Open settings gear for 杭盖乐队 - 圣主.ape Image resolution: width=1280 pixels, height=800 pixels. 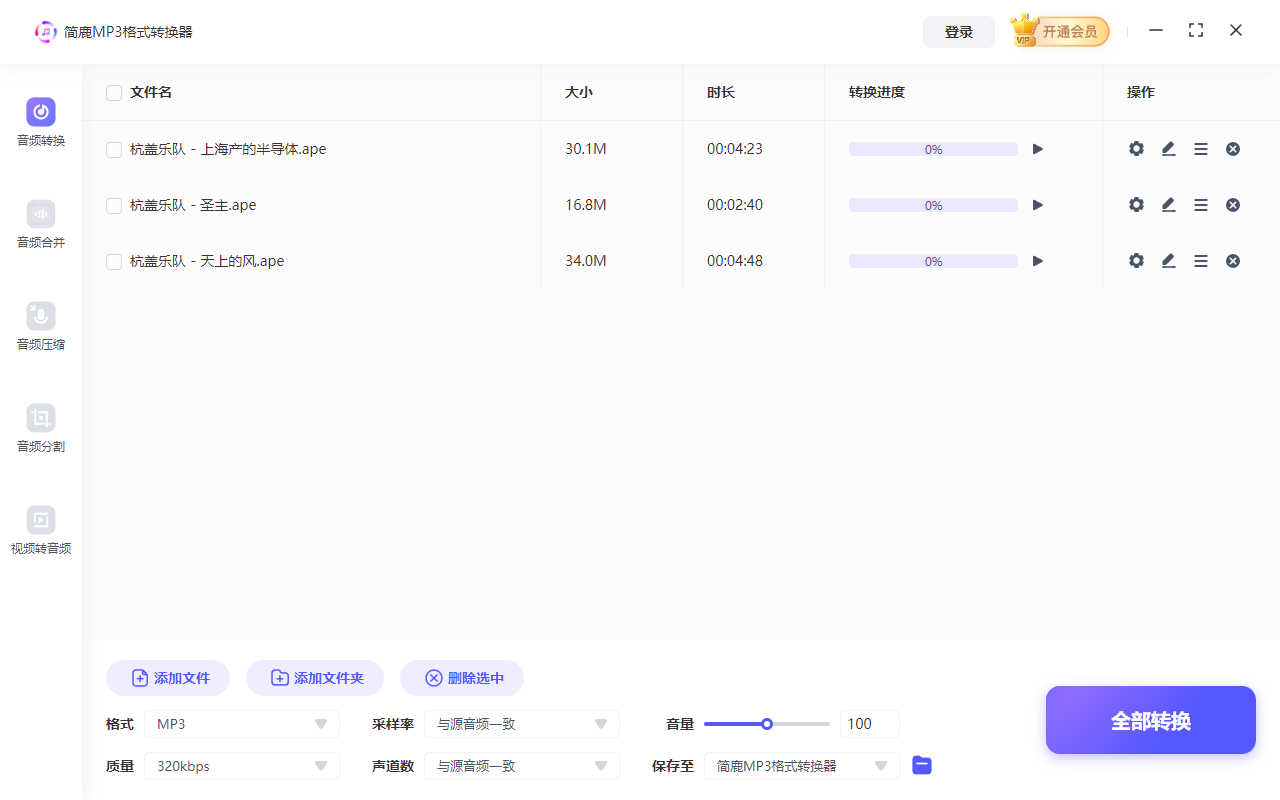pyautogui.click(x=1136, y=204)
